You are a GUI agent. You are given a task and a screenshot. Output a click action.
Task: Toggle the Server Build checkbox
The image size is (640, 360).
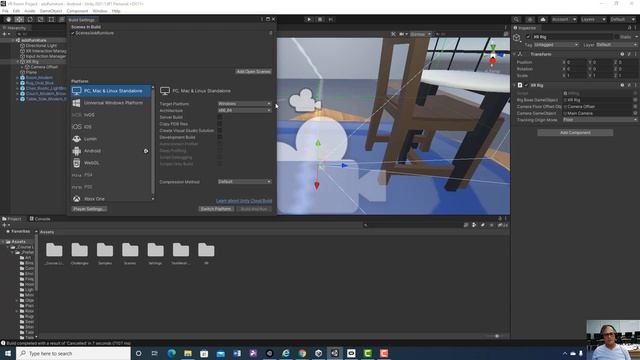click(x=220, y=117)
